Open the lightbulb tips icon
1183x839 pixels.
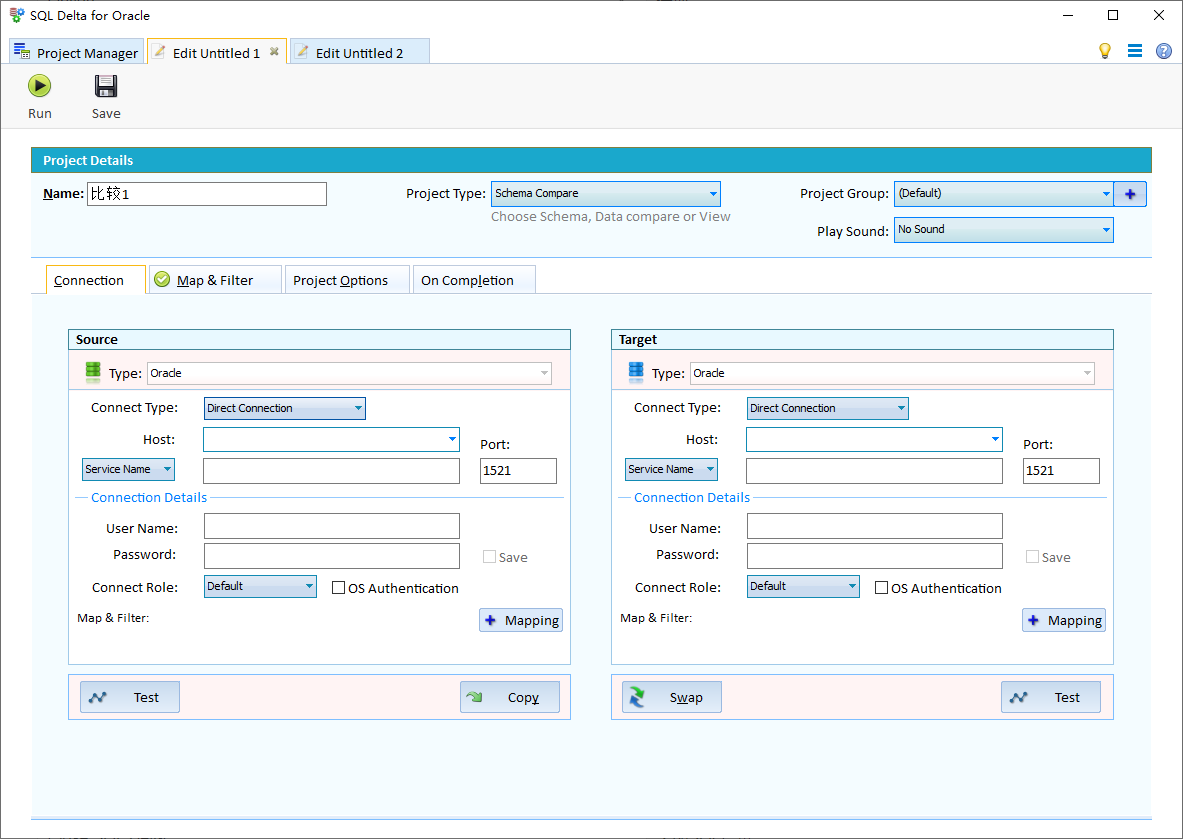1105,51
